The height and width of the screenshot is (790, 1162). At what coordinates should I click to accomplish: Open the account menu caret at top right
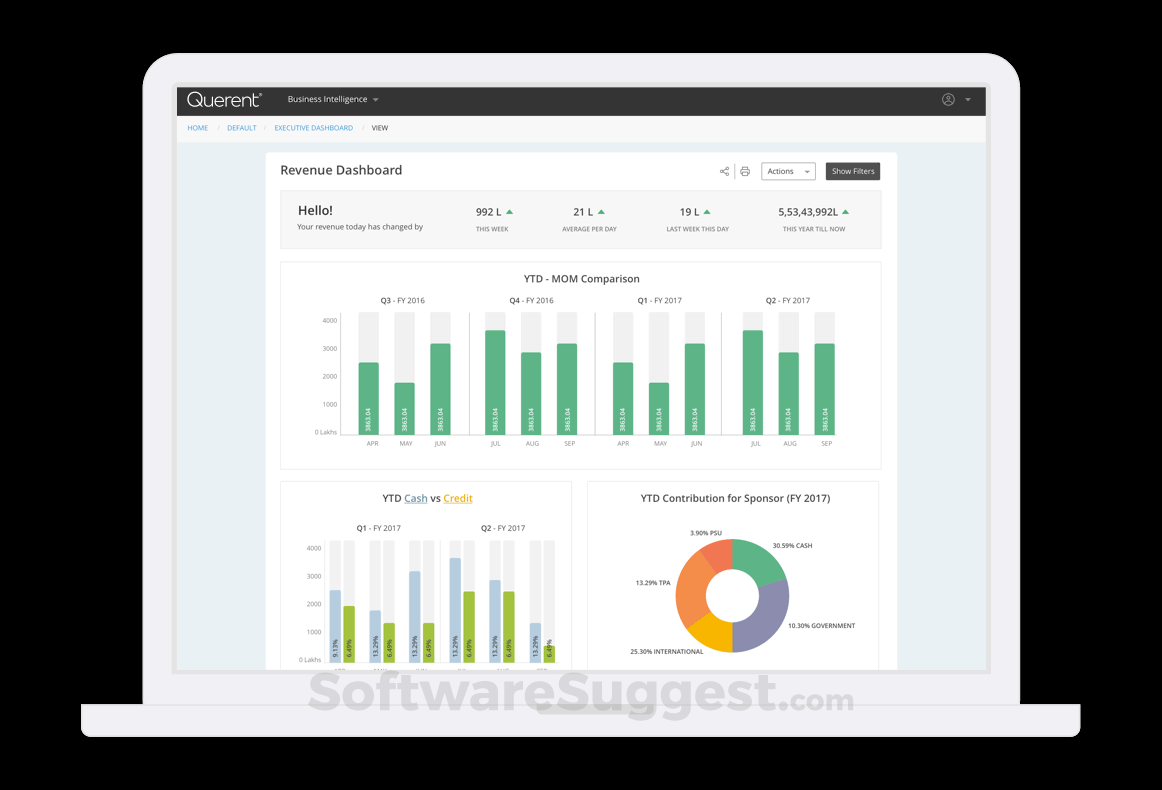click(966, 99)
